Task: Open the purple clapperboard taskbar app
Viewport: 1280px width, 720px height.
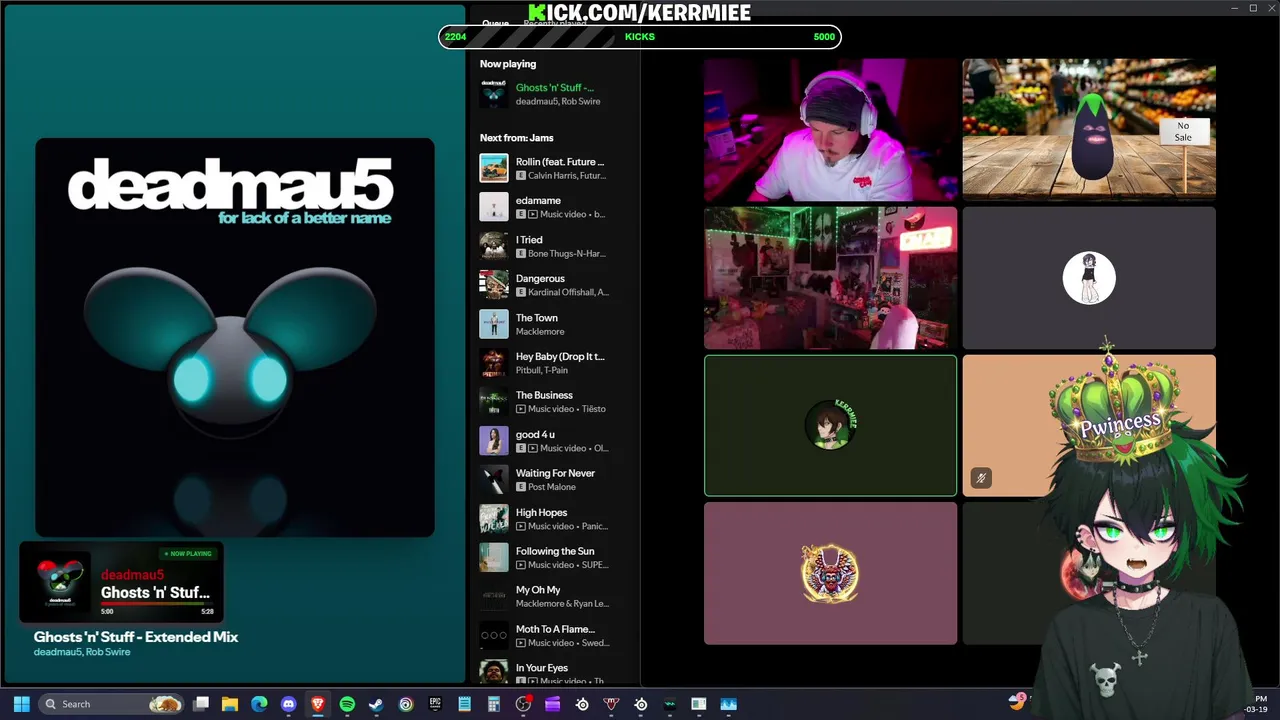Action: [552, 704]
